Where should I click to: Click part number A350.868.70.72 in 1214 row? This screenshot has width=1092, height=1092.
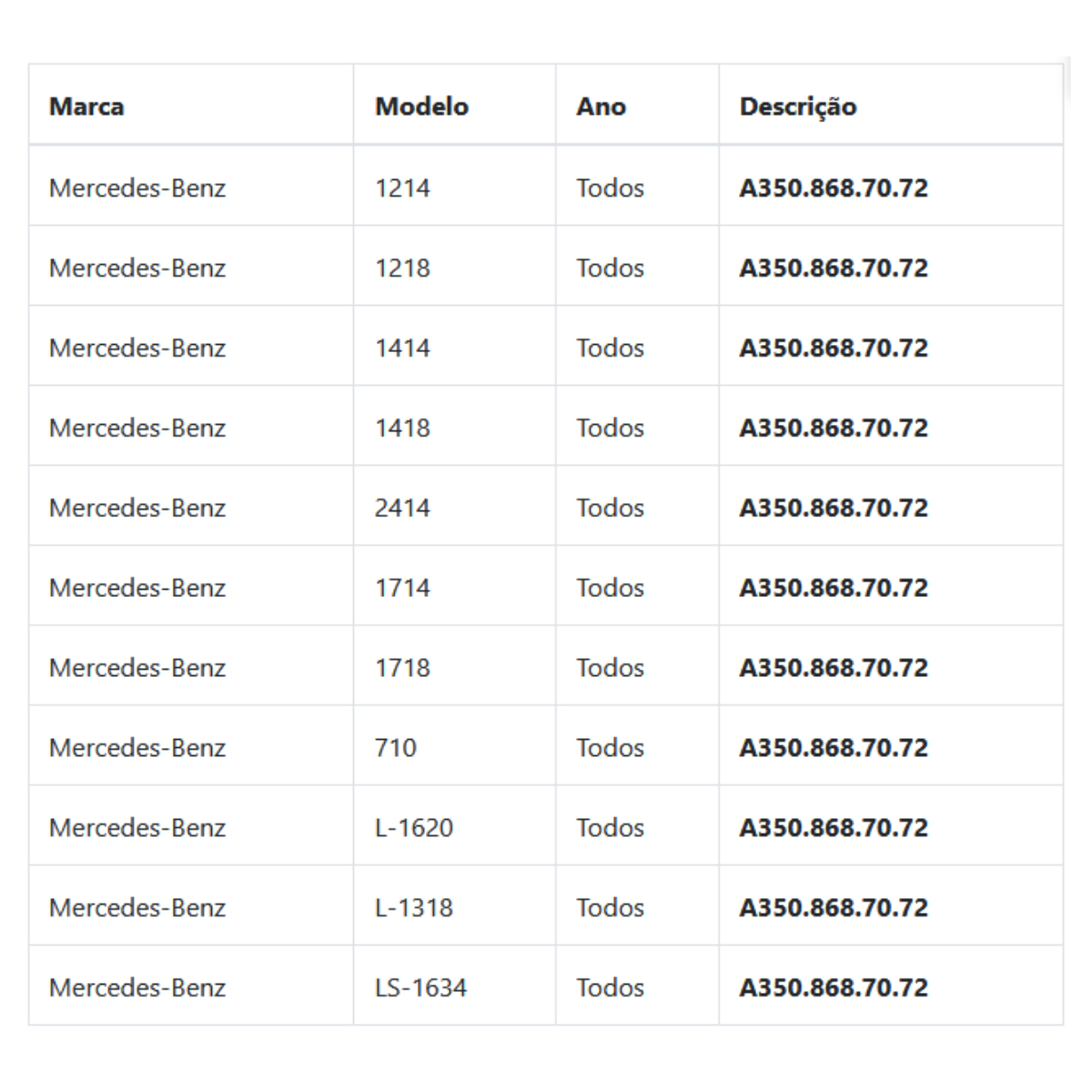click(834, 187)
